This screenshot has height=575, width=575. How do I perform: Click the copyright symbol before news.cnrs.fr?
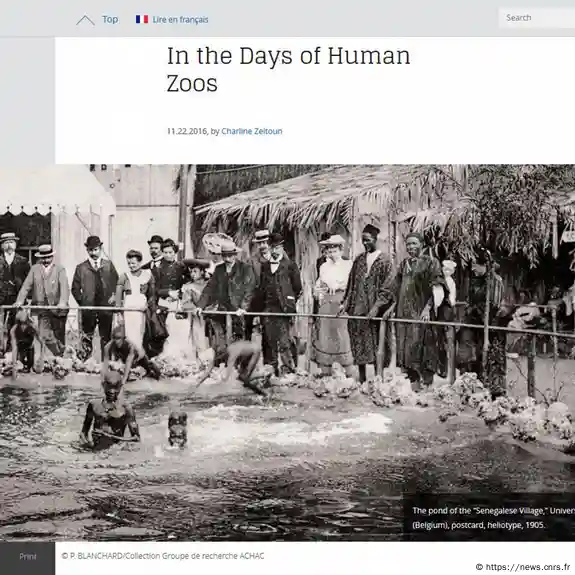(x=479, y=567)
